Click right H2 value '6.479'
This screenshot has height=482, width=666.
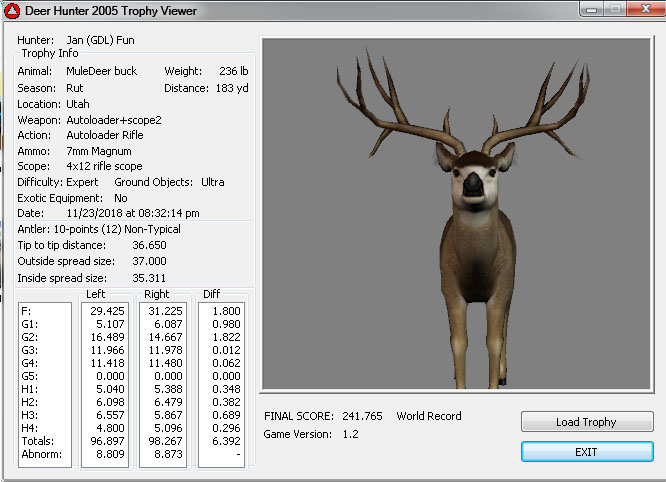click(168, 402)
